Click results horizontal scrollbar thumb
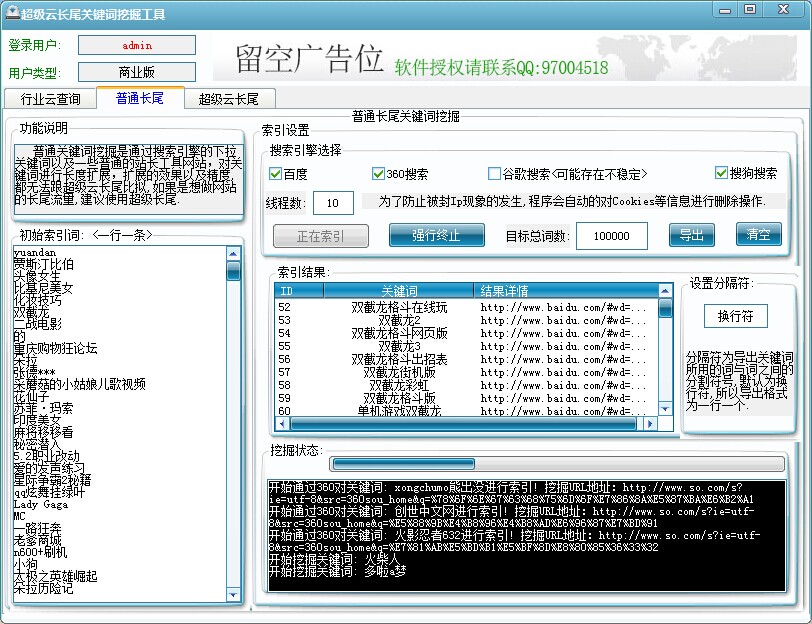 point(463,424)
